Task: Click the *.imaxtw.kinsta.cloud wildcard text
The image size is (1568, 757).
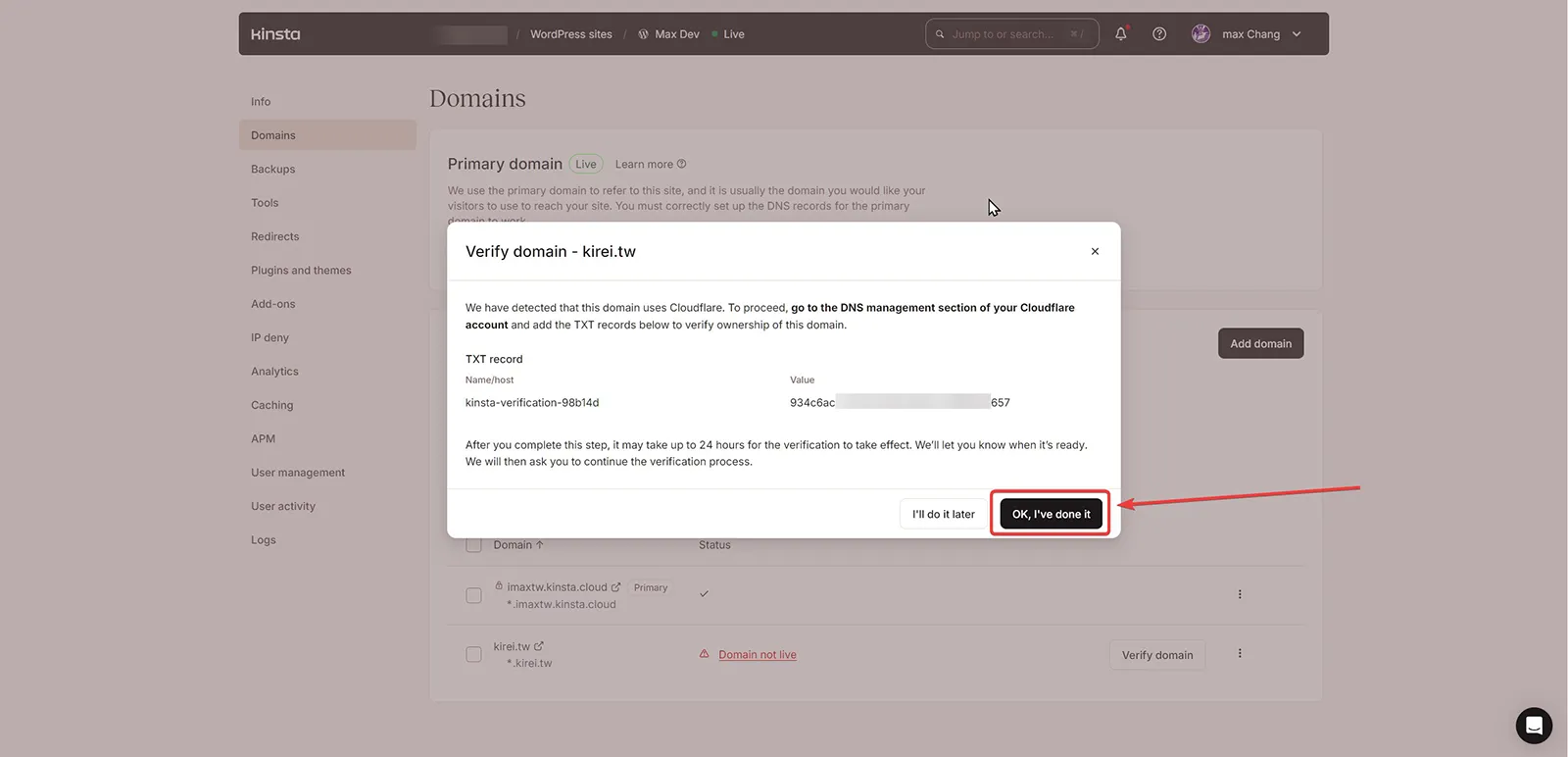Action: 562,605
